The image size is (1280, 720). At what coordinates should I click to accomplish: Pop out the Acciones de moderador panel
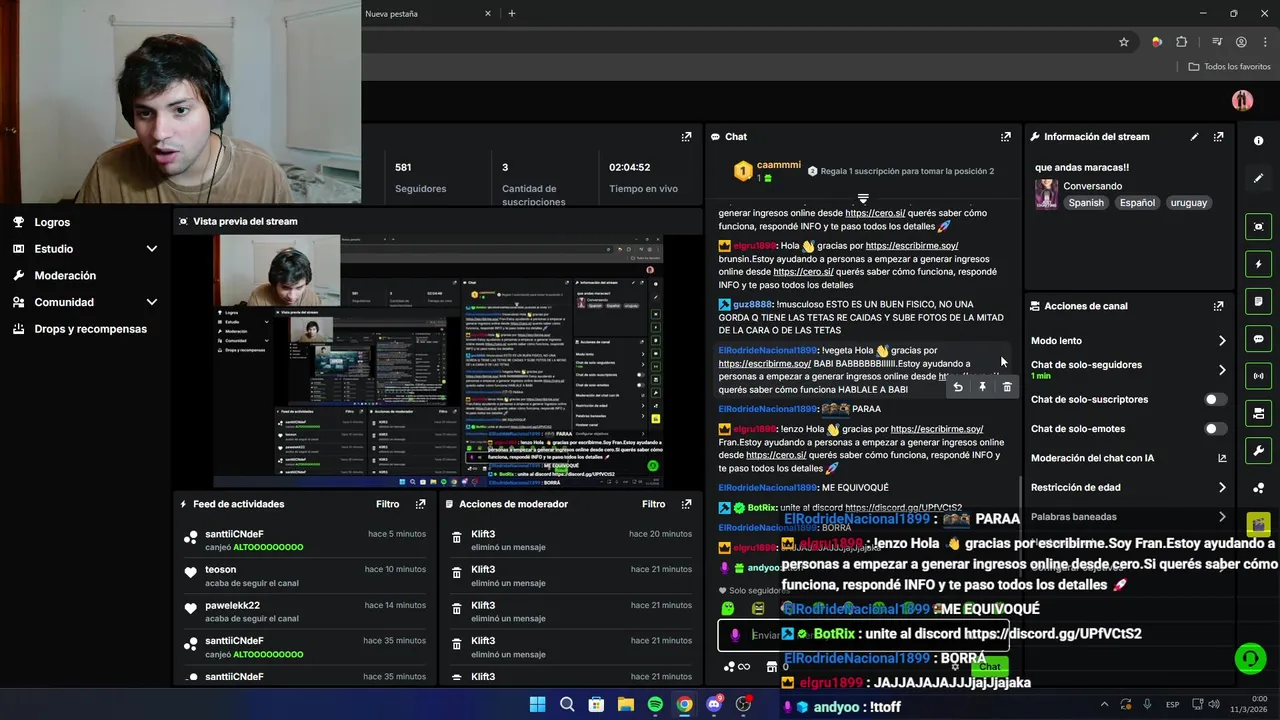686,504
